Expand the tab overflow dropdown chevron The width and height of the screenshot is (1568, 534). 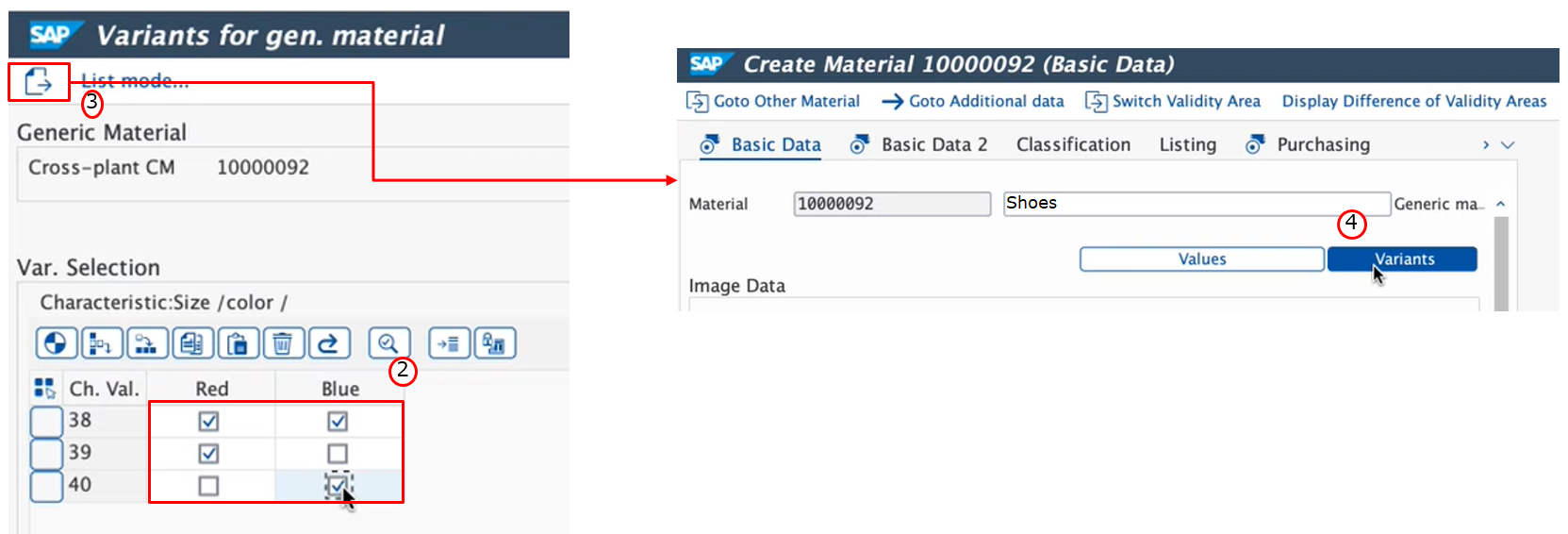point(1508,145)
